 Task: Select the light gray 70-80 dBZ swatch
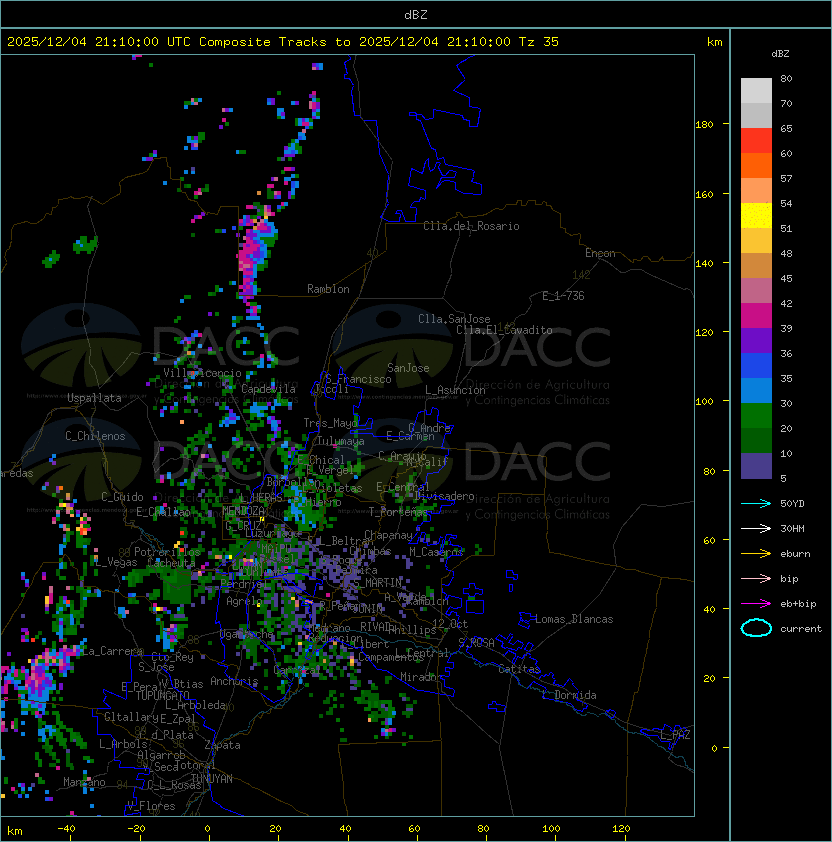pyautogui.click(x=756, y=90)
